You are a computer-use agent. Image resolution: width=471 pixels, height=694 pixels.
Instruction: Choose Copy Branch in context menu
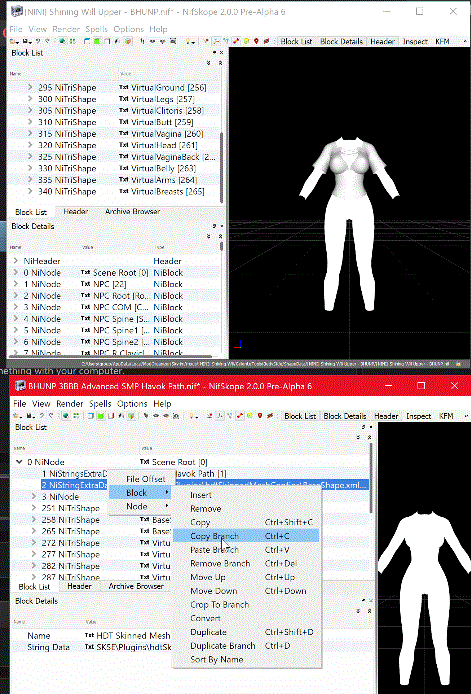click(x=246, y=536)
